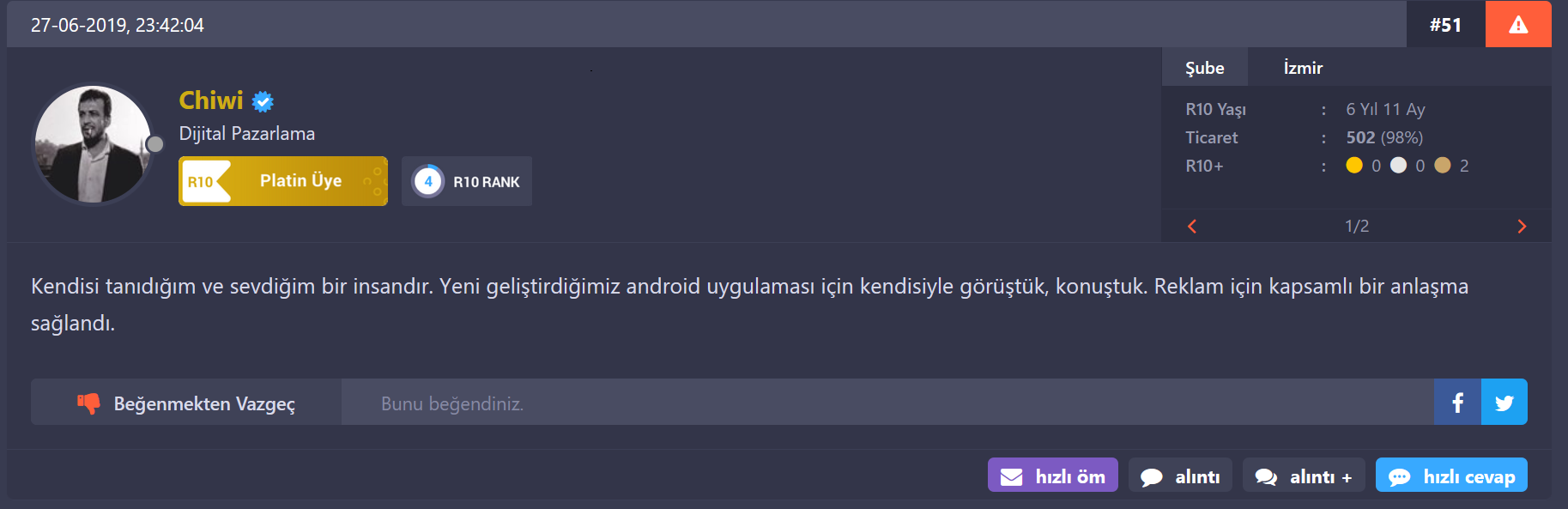The image size is (1568, 509).
Task: Click the gold R10+ medal dot
Action: pos(1354,165)
